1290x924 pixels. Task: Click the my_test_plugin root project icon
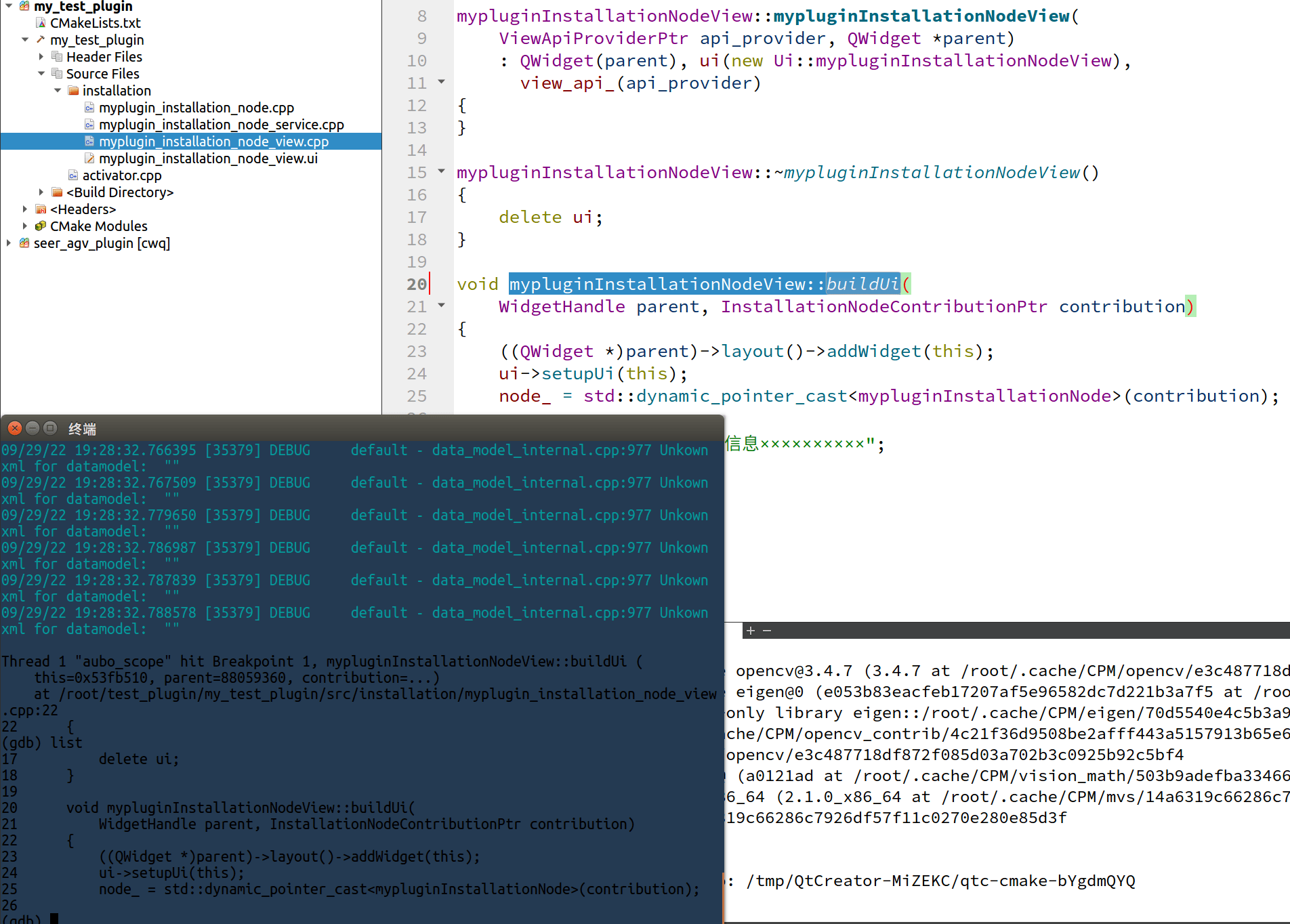[x=24, y=6]
